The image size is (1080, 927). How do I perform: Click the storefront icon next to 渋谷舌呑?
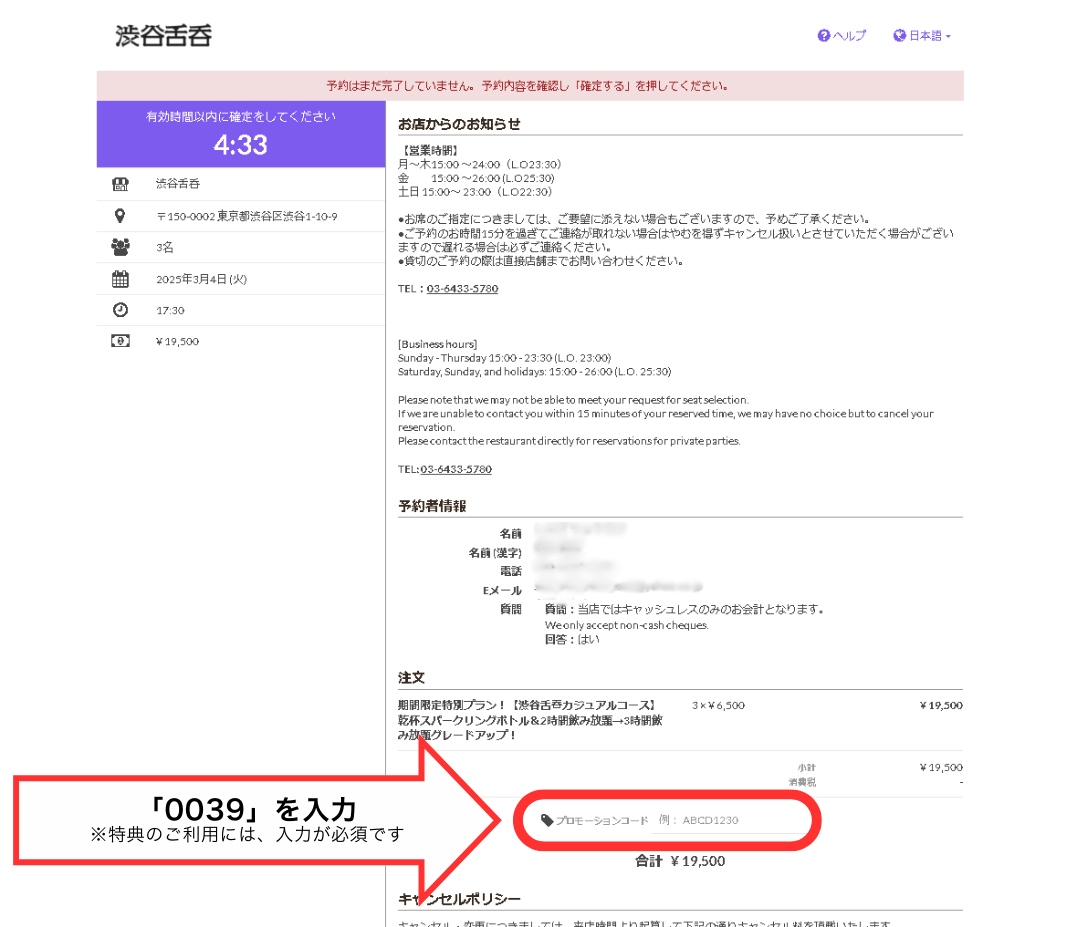pyautogui.click(x=120, y=183)
